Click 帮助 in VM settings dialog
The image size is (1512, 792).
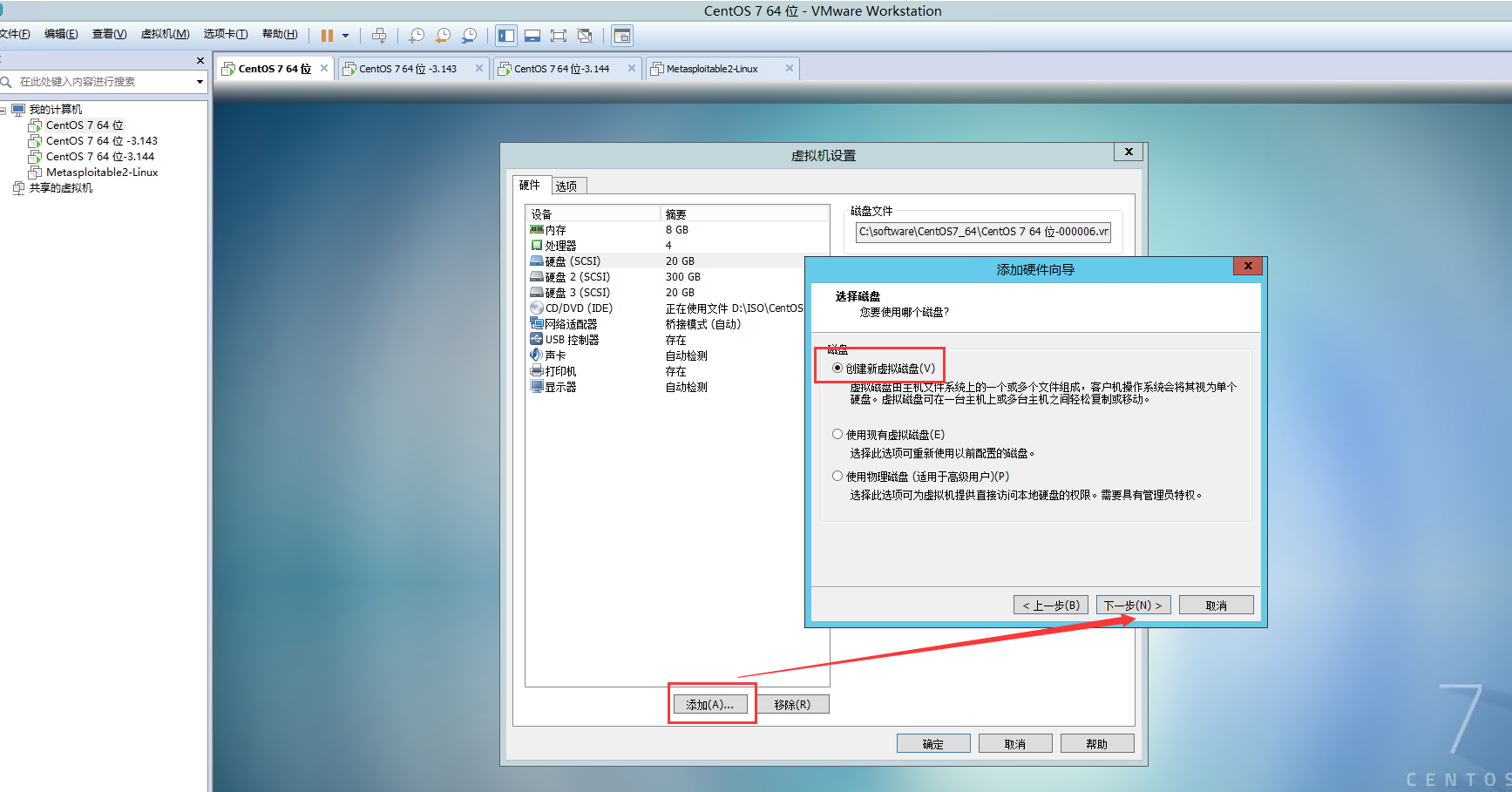[1097, 743]
